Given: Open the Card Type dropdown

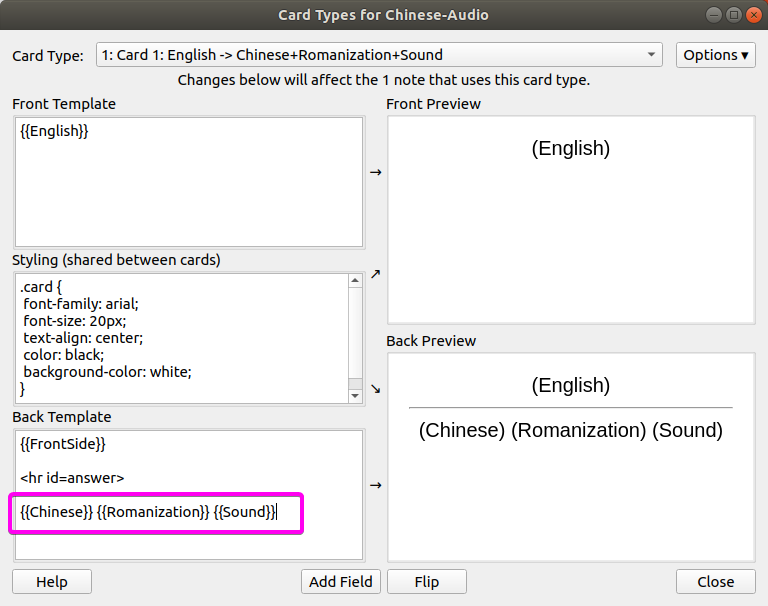Looking at the screenshot, I should tap(379, 55).
